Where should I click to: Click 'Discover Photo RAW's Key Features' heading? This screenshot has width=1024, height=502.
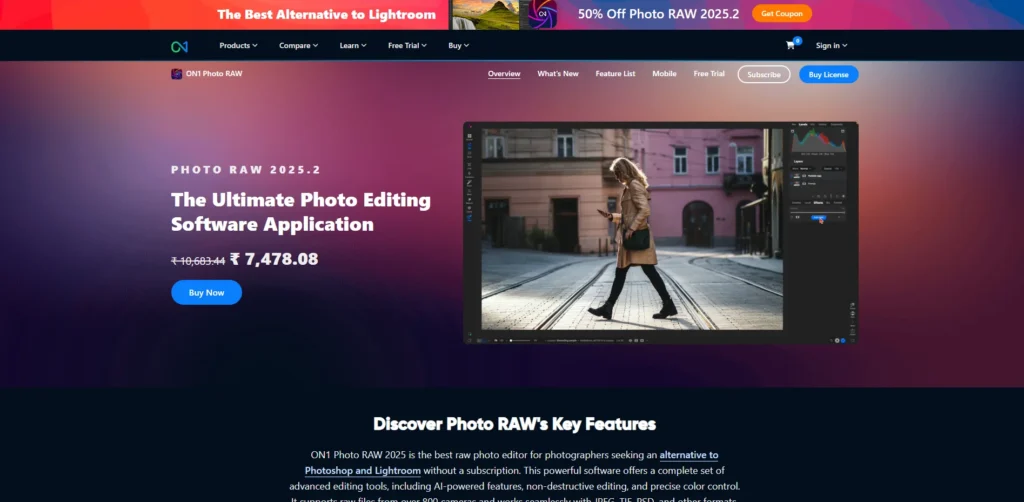[515, 424]
